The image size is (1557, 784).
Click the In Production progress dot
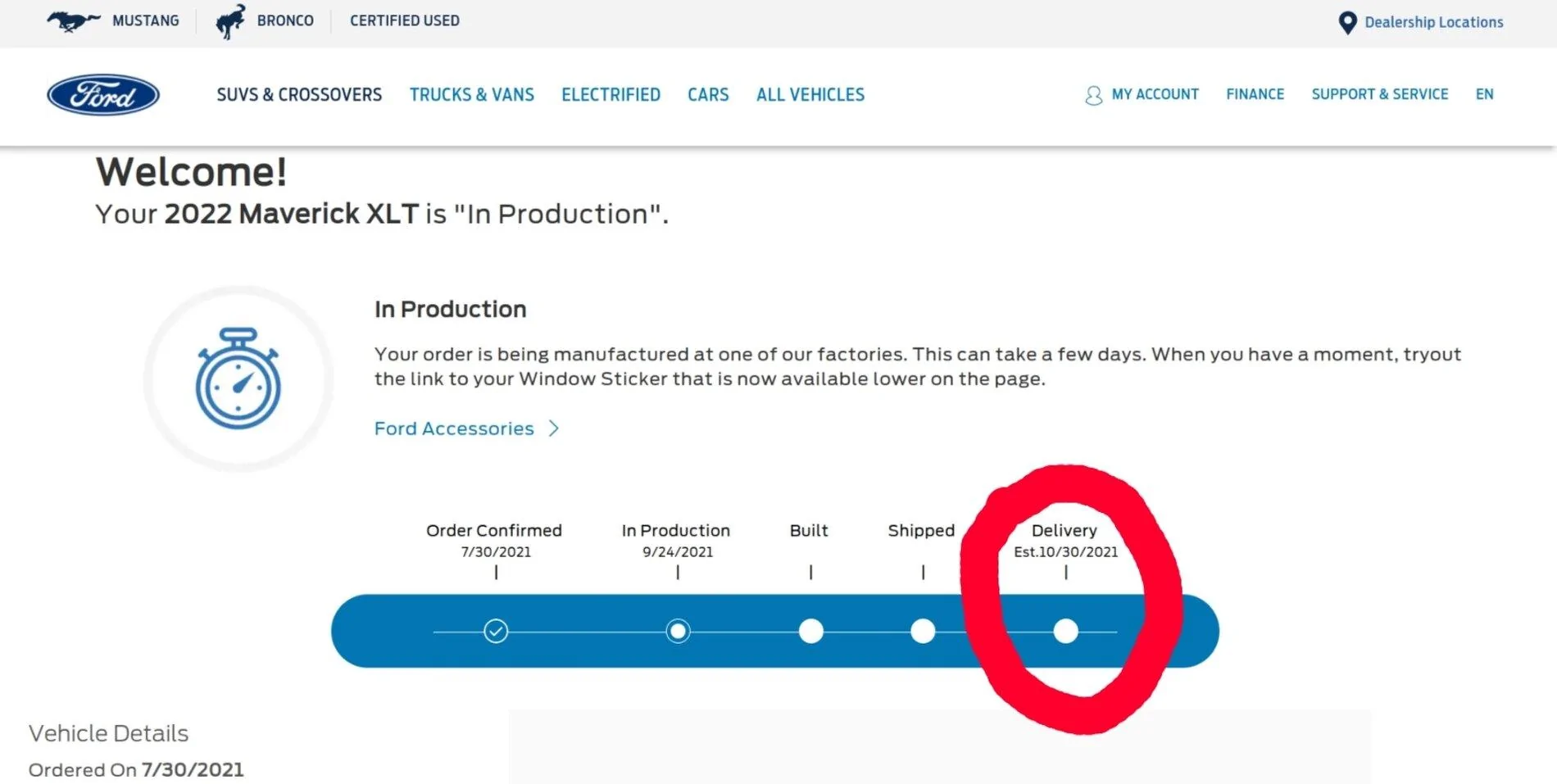[x=678, y=631]
